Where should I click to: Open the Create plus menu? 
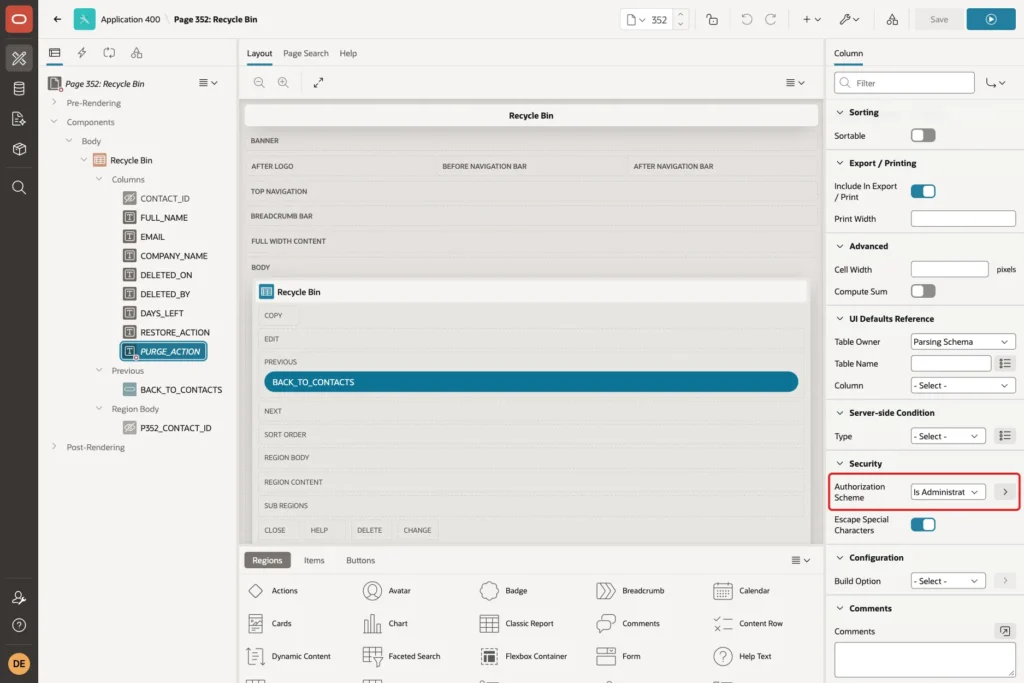(812, 20)
